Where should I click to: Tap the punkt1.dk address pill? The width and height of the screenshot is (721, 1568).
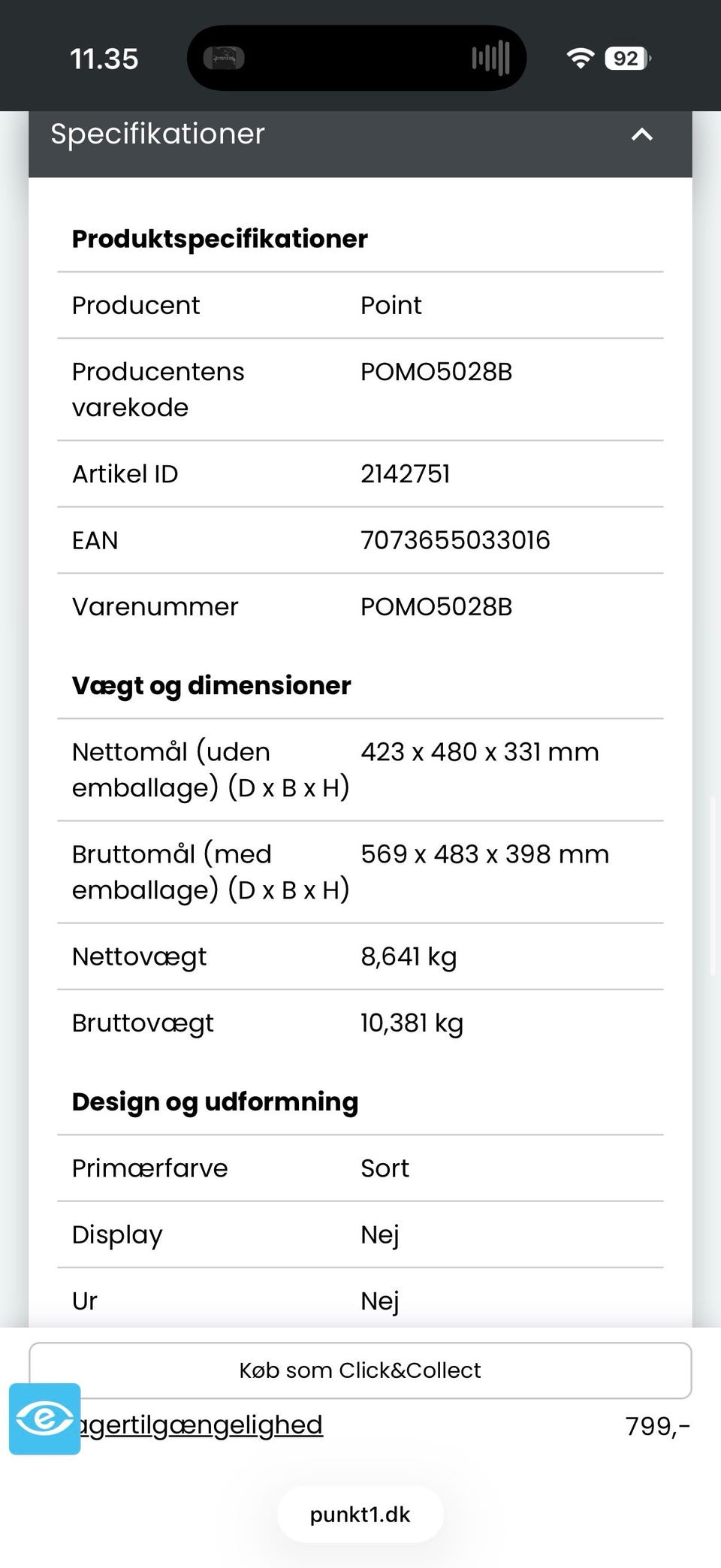tap(360, 1514)
